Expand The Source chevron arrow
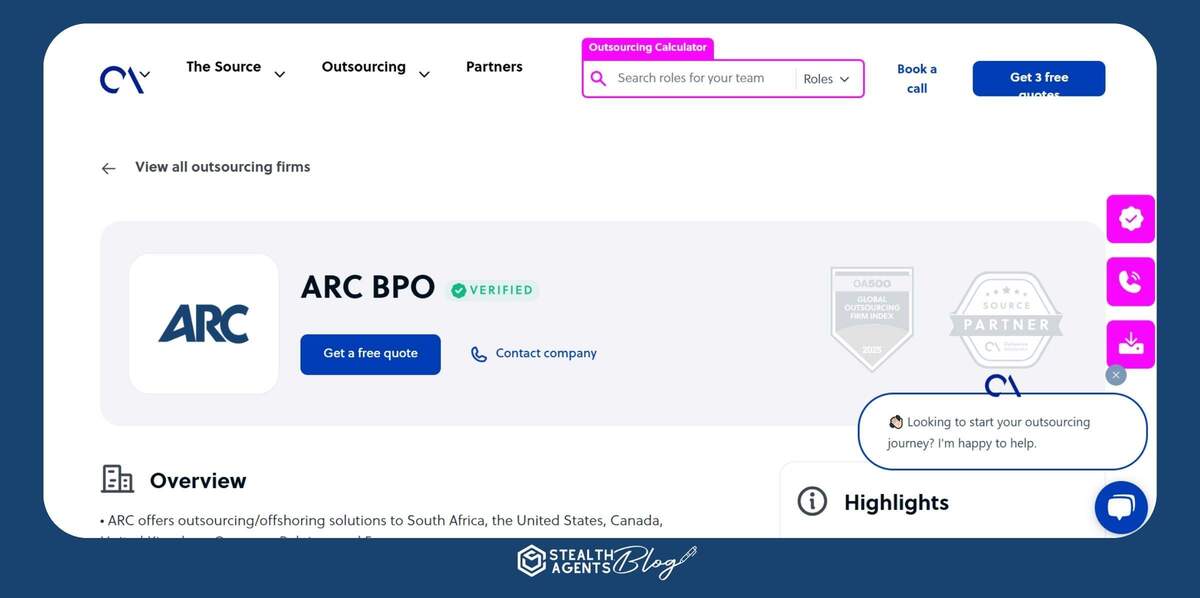 (280, 74)
